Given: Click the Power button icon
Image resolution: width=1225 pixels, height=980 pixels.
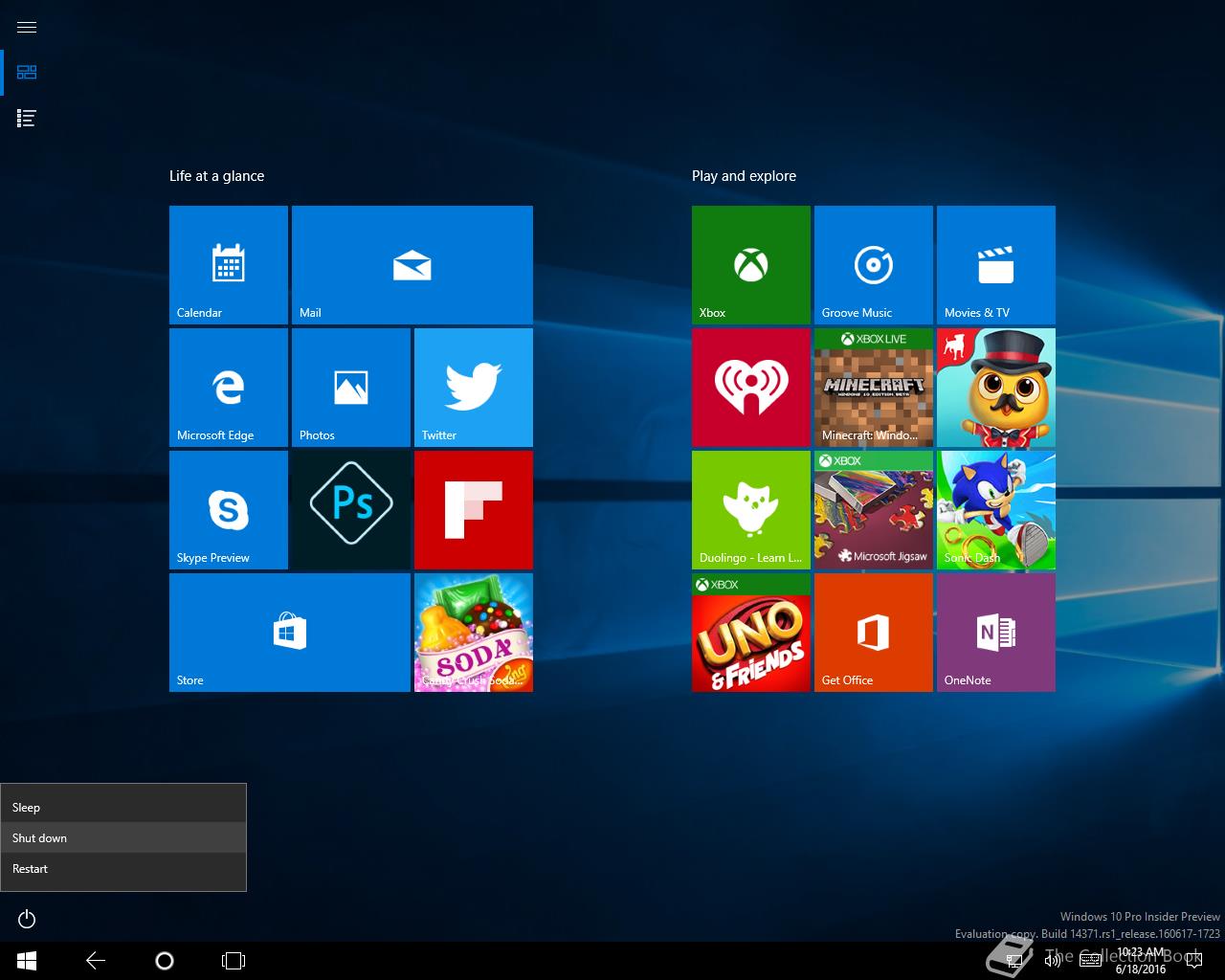Looking at the screenshot, I should tap(27, 919).
